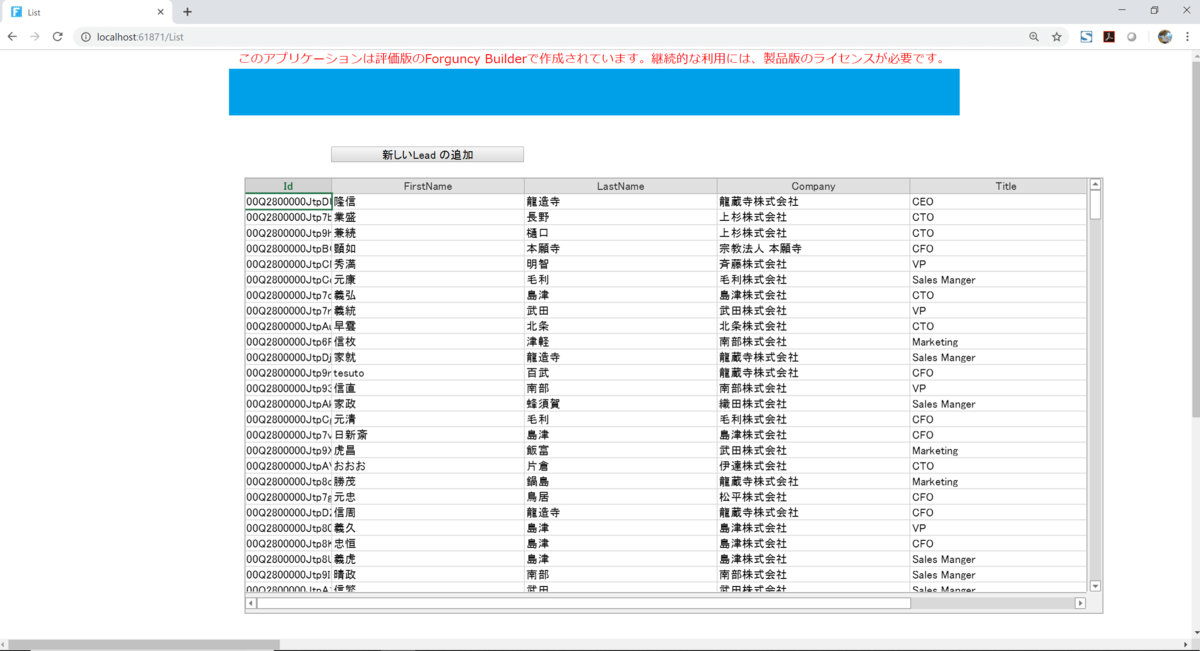Select the FirstName cell 隆信

[428, 202]
